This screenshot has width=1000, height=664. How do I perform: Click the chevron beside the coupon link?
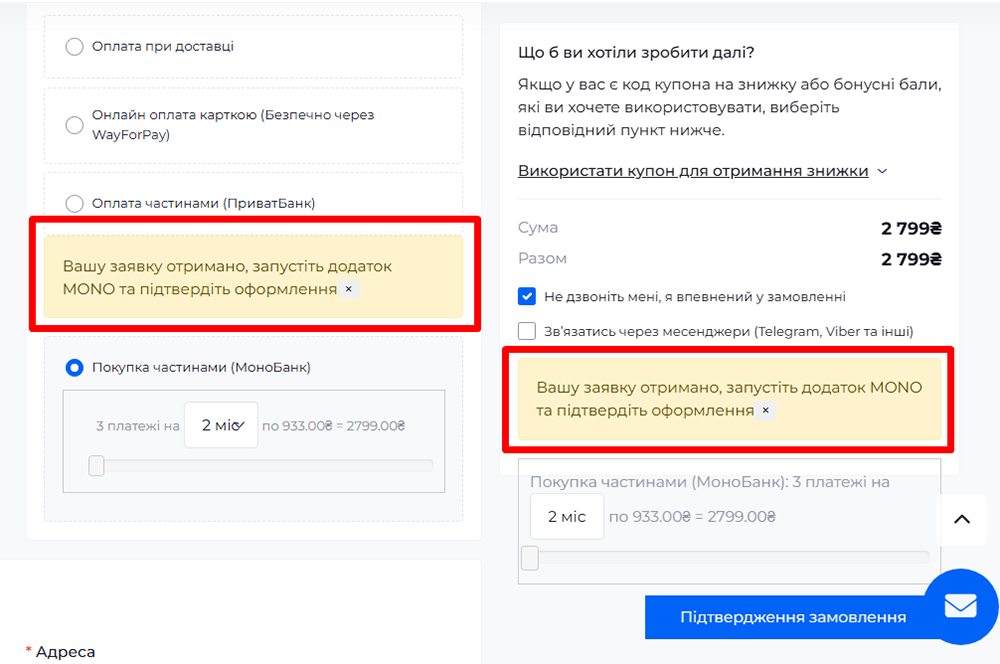click(x=882, y=170)
